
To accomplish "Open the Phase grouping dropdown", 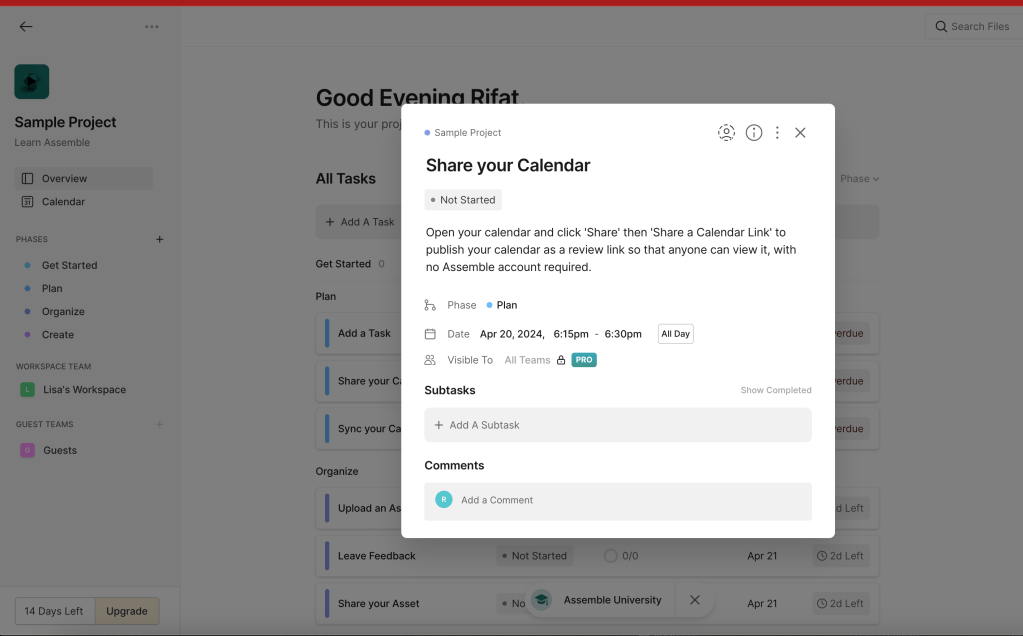I will 859,179.
